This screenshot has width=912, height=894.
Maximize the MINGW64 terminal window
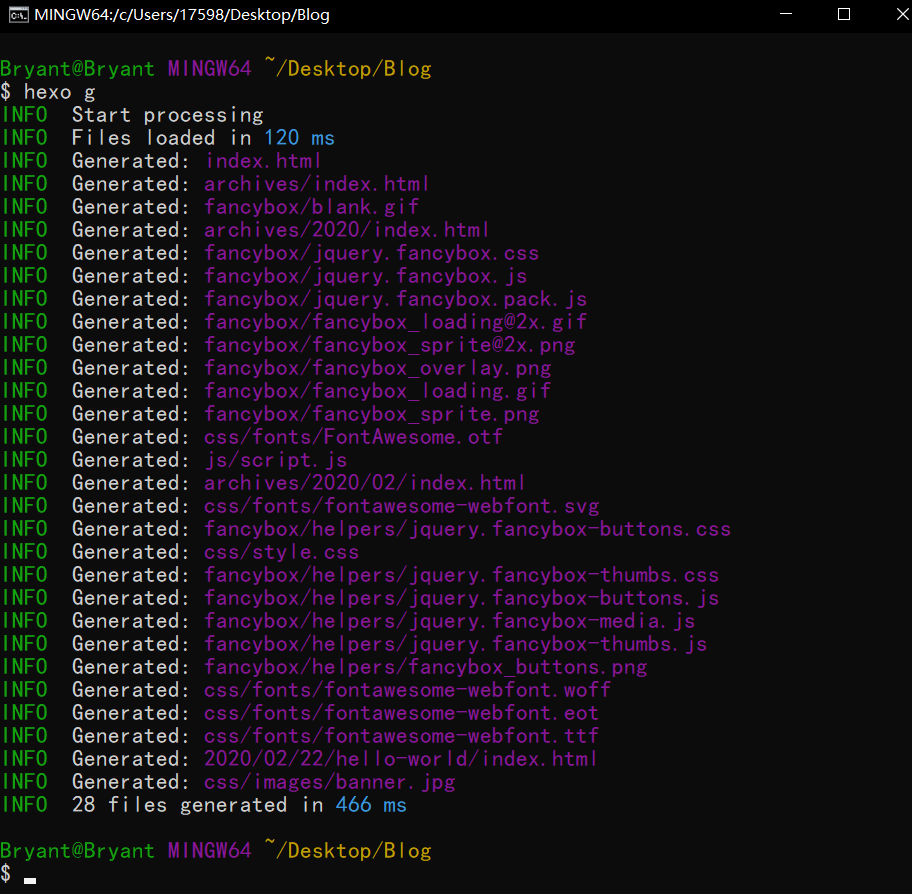pyautogui.click(x=843, y=14)
